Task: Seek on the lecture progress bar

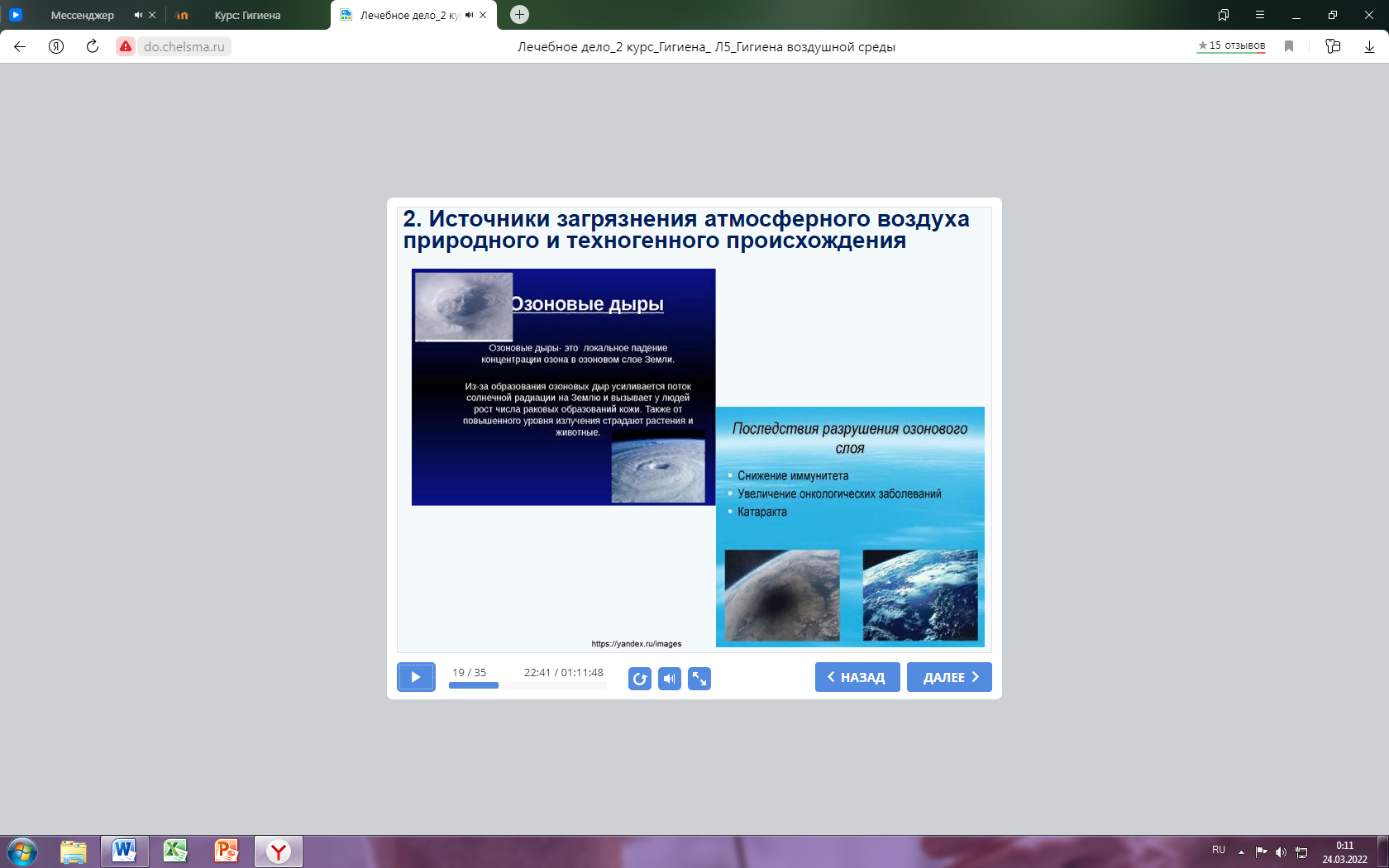Action: (x=527, y=685)
